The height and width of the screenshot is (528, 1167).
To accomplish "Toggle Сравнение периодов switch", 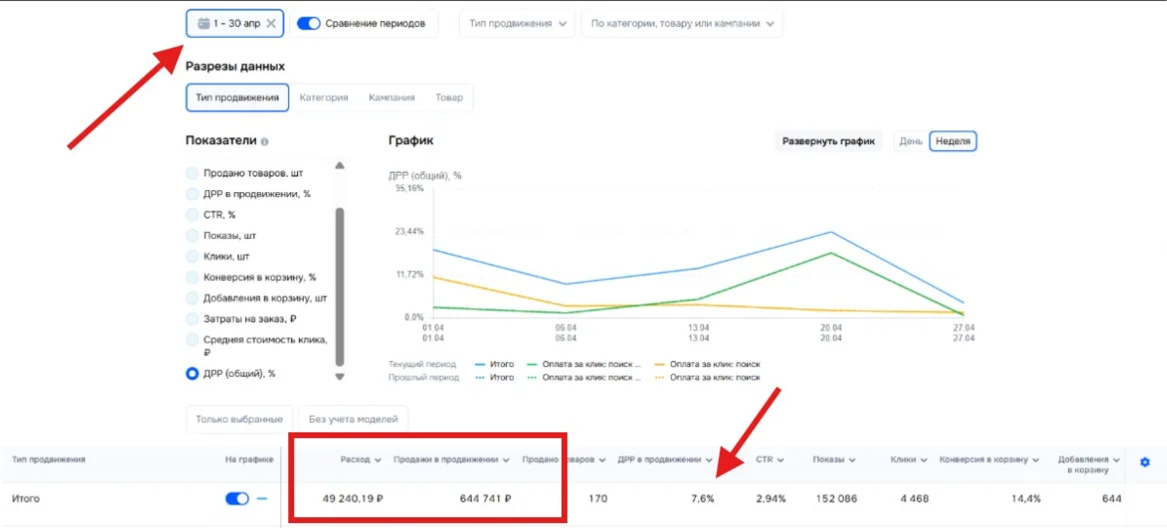I will (x=309, y=24).
